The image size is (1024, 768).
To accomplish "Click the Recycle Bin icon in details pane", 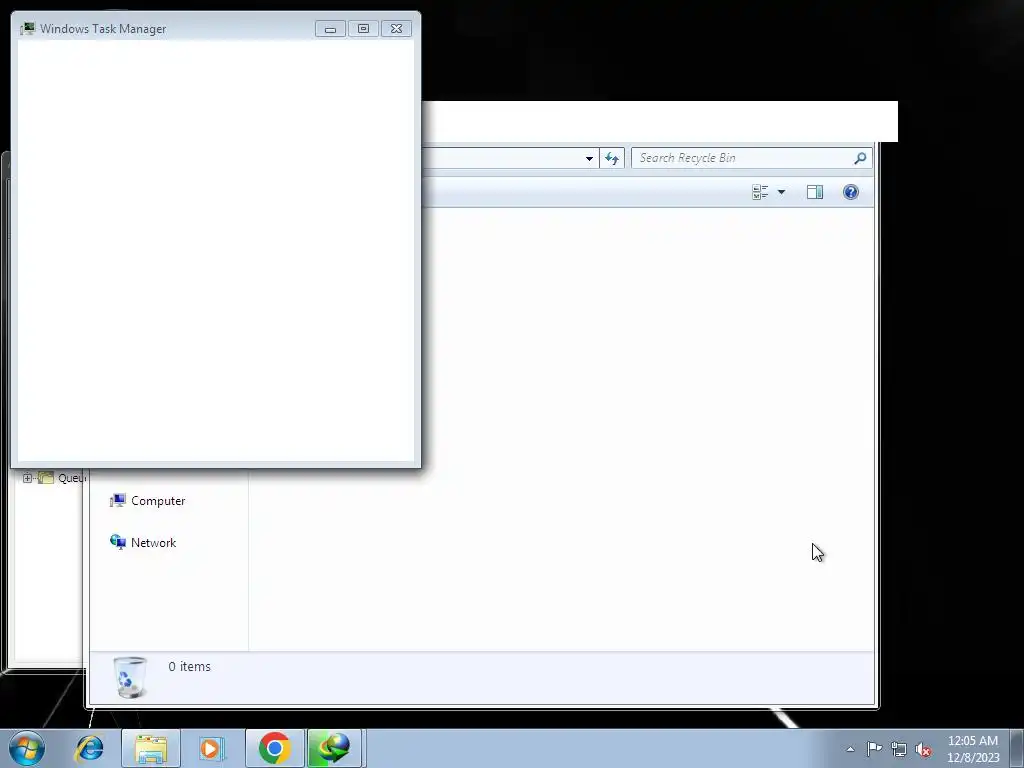I will click(130, 677).
